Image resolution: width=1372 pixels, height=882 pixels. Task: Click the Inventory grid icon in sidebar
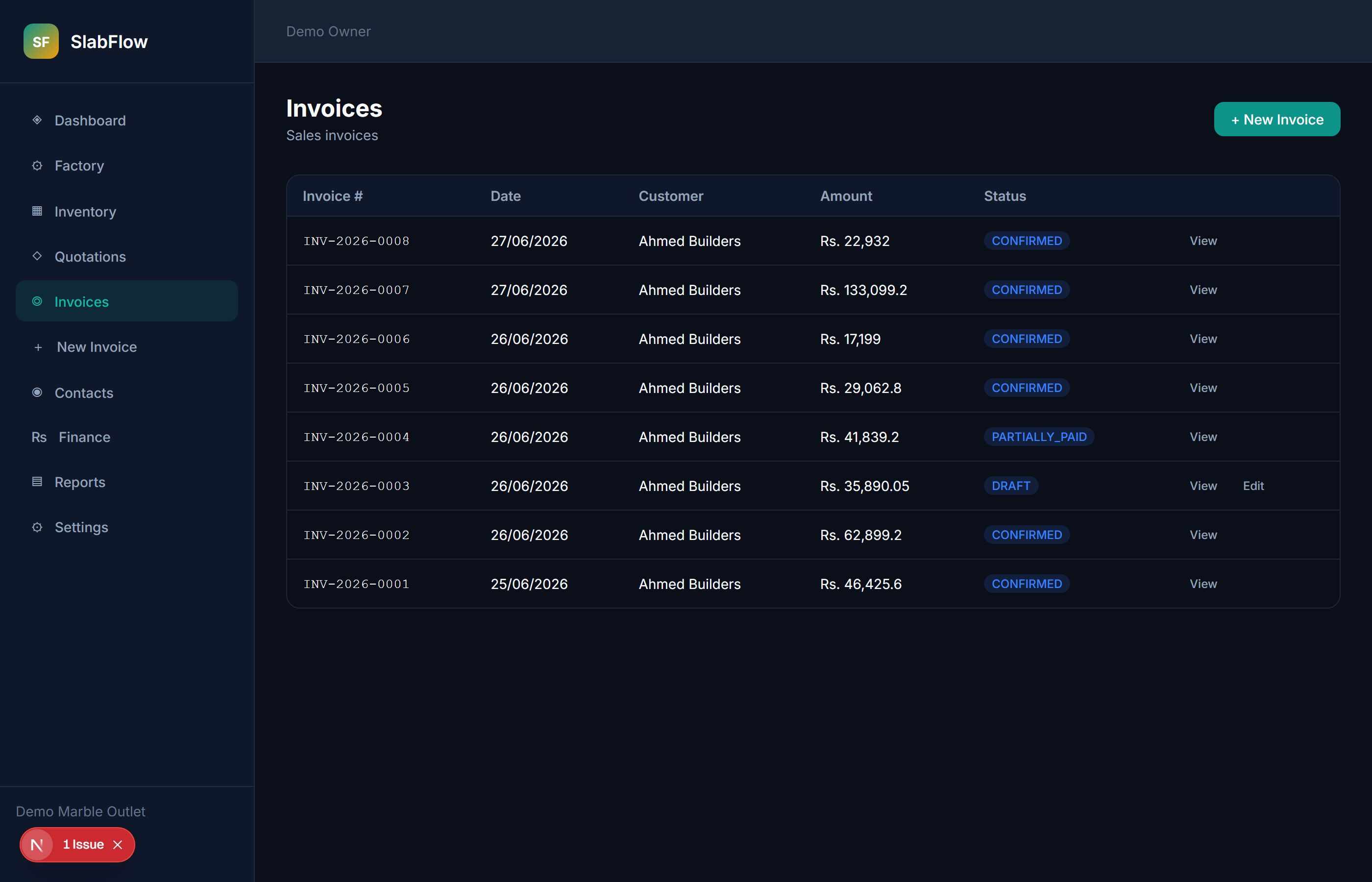pos(37,211)
